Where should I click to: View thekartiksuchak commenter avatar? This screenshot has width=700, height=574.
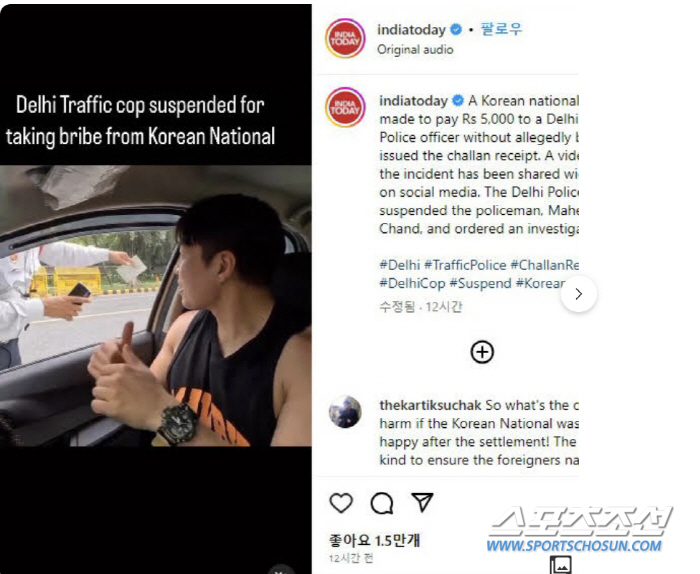(x=345, y=412)
